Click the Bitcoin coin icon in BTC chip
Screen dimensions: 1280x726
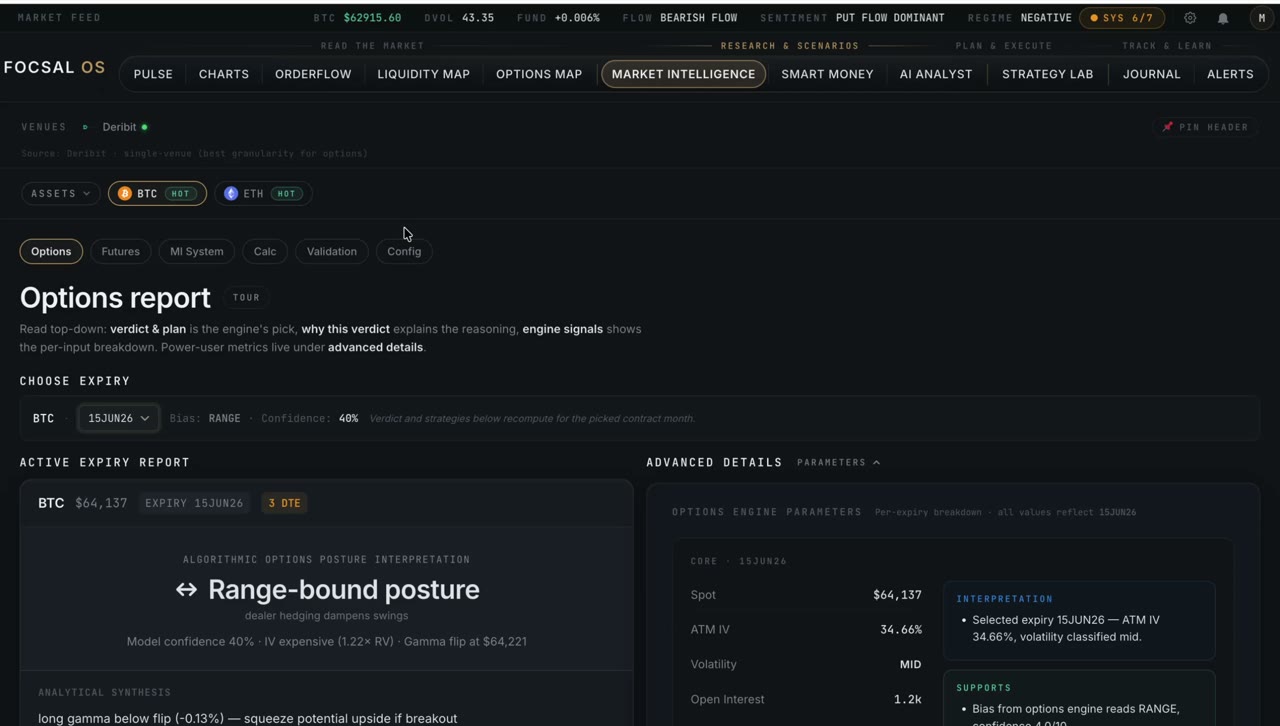(125, 194)
